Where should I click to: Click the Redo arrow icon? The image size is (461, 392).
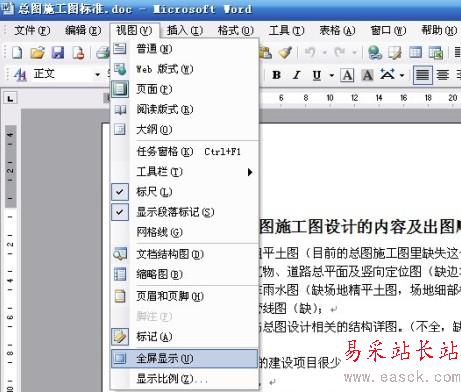pos(340,52)
